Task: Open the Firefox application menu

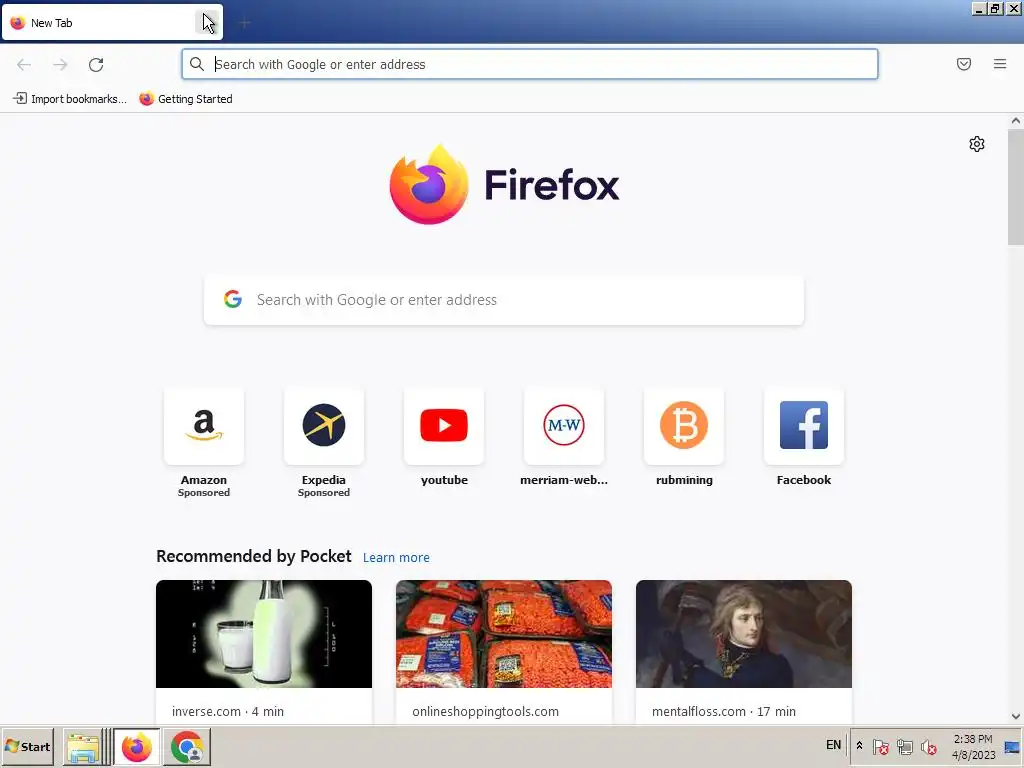Action: tap(999, 64)
